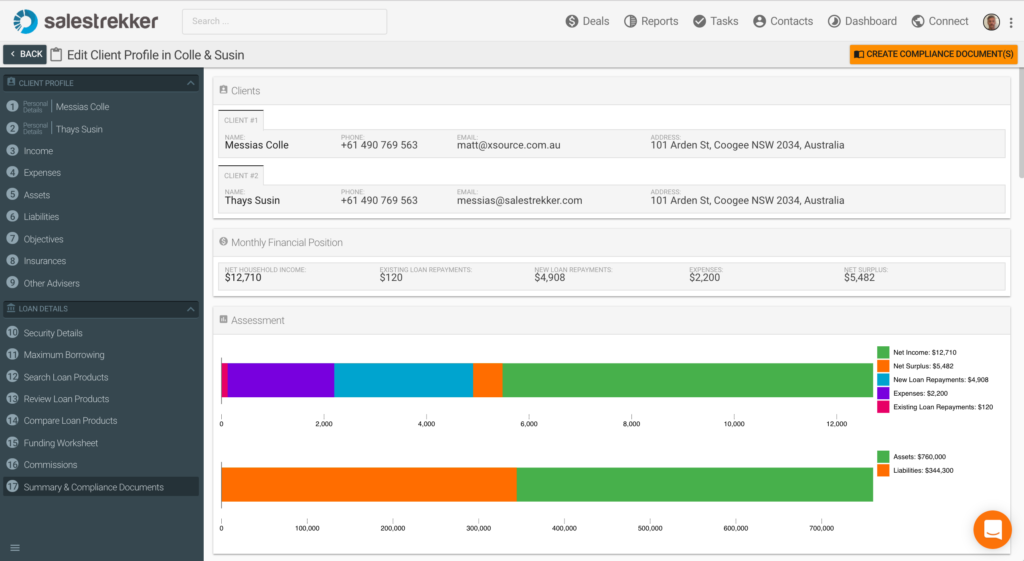The width and height of the screenshot is (1024, 561).
Task: Click the orange Liabilities bar in lower chart
Action: [x=369, y=484]
